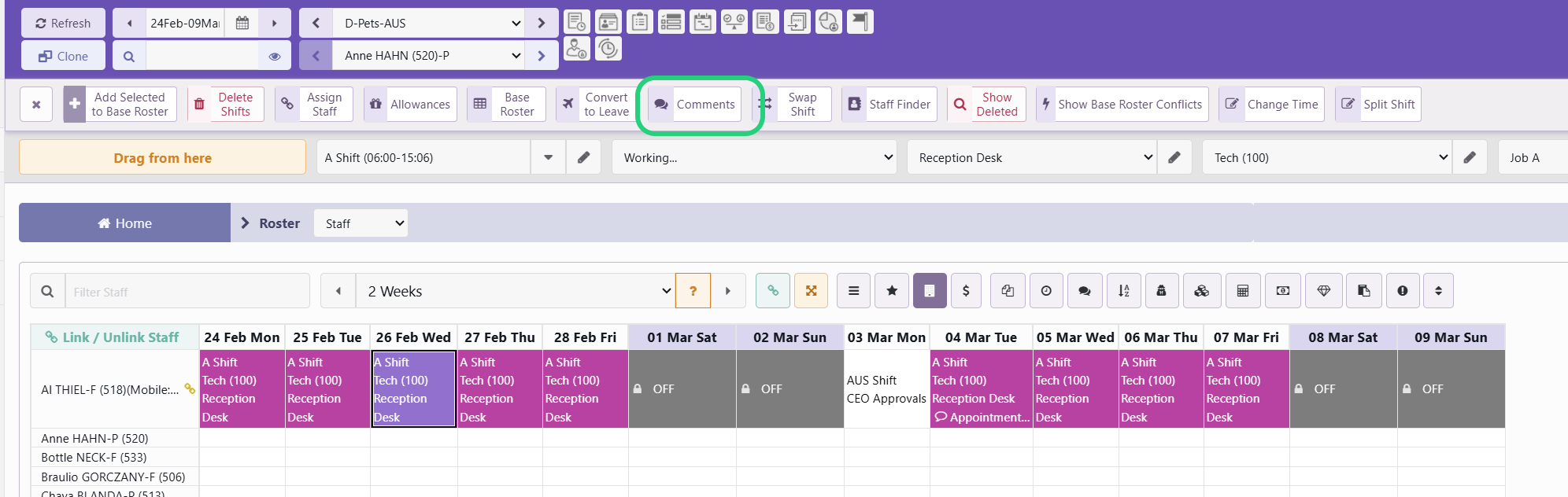Click the Comments button
Image resolution: width=1568 pixels, height=497 pixels.
694,104
